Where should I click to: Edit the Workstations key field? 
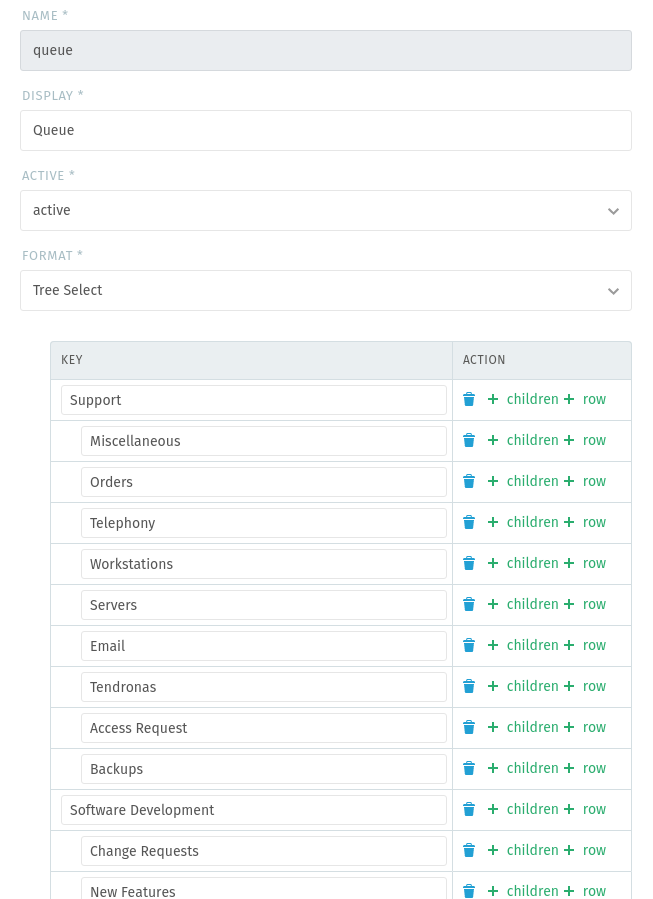click(x=264, y=564)
